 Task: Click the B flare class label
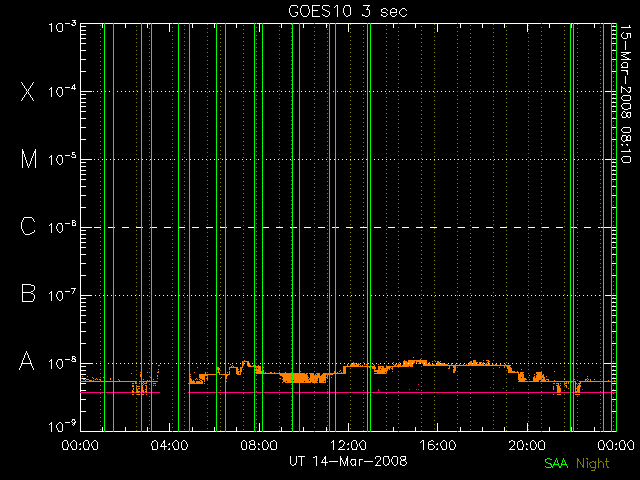28,293
